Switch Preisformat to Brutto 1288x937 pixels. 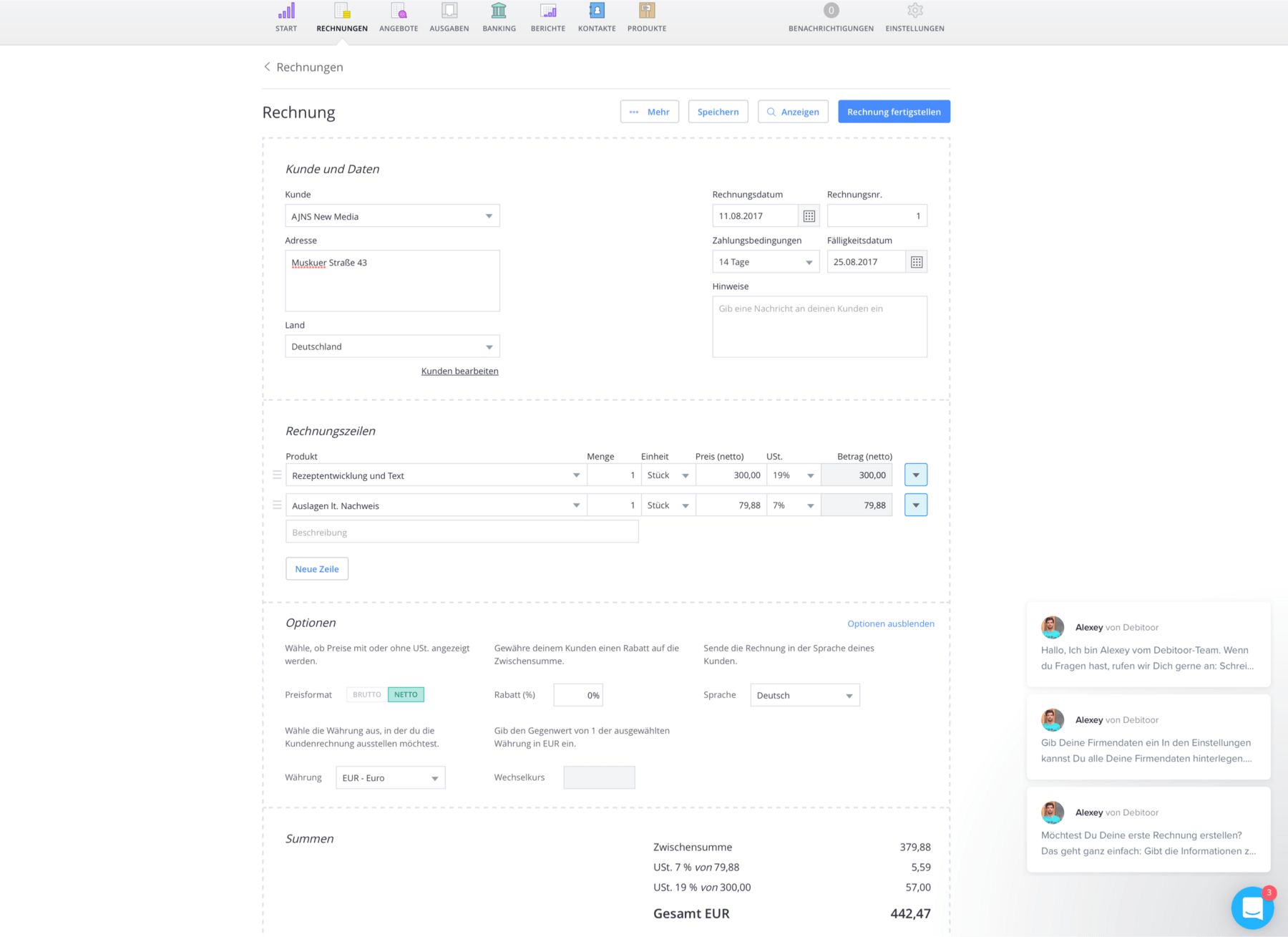367,694
